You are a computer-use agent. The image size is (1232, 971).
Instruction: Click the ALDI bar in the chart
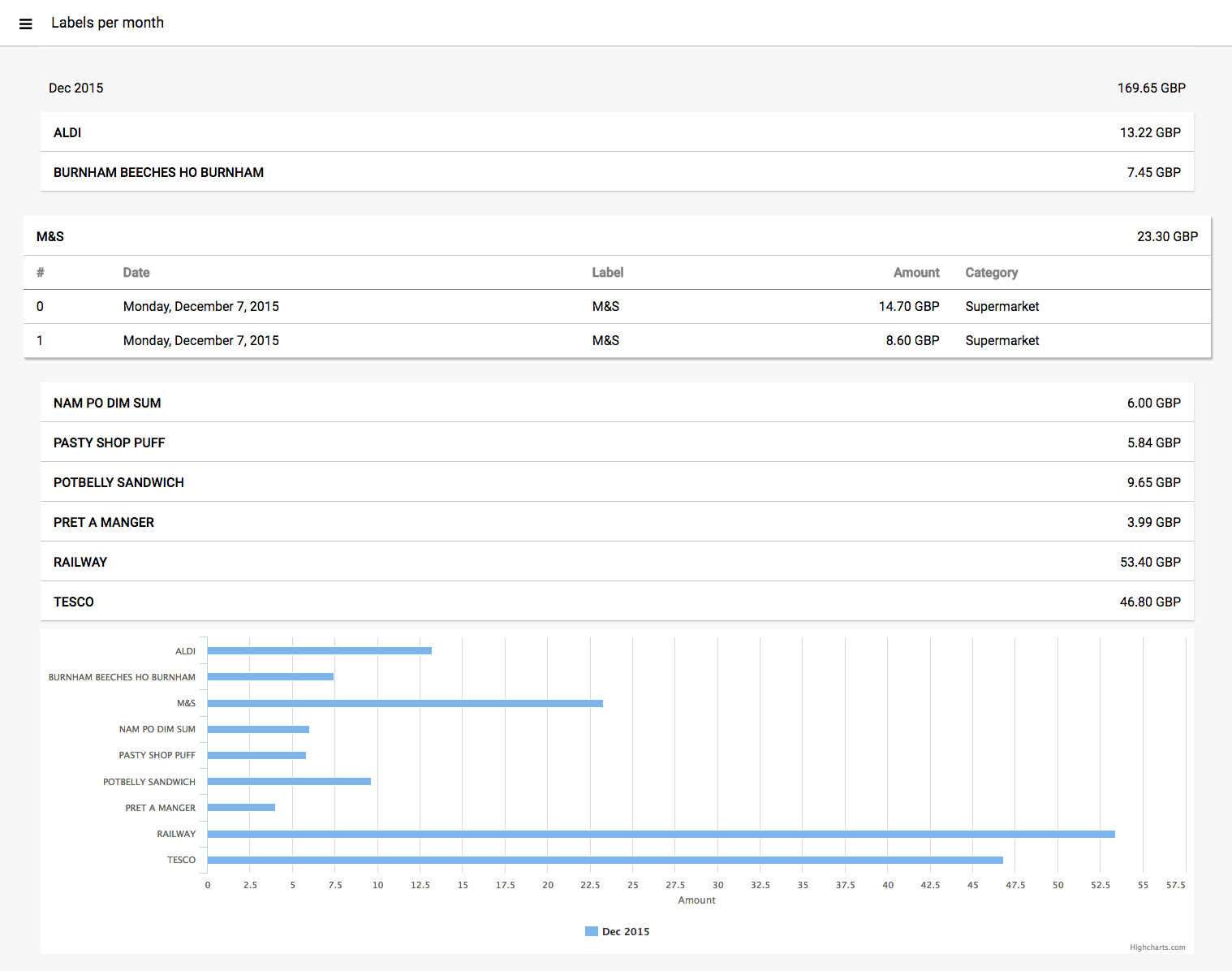320,650
